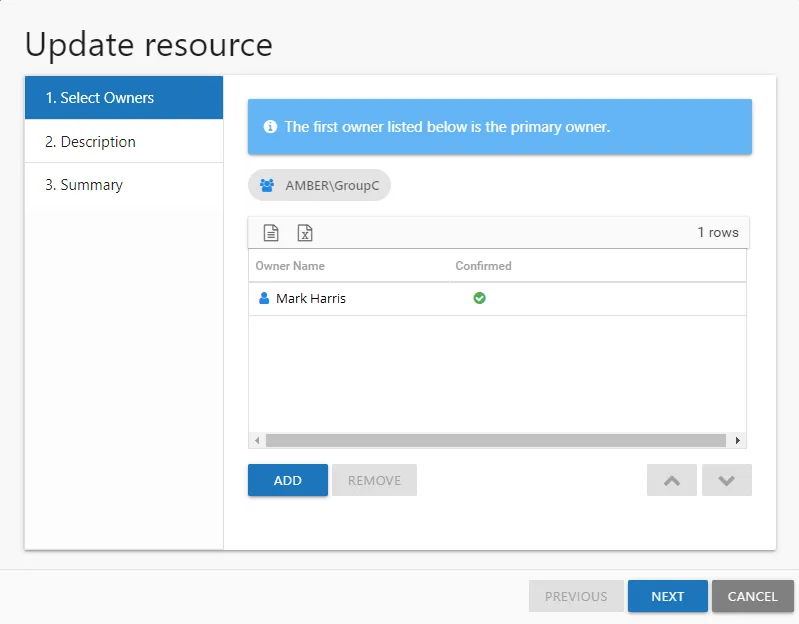Click the horizontal scrollbar thumb in the owners table
Screen dimensions: 799x624
pos(496,440)
